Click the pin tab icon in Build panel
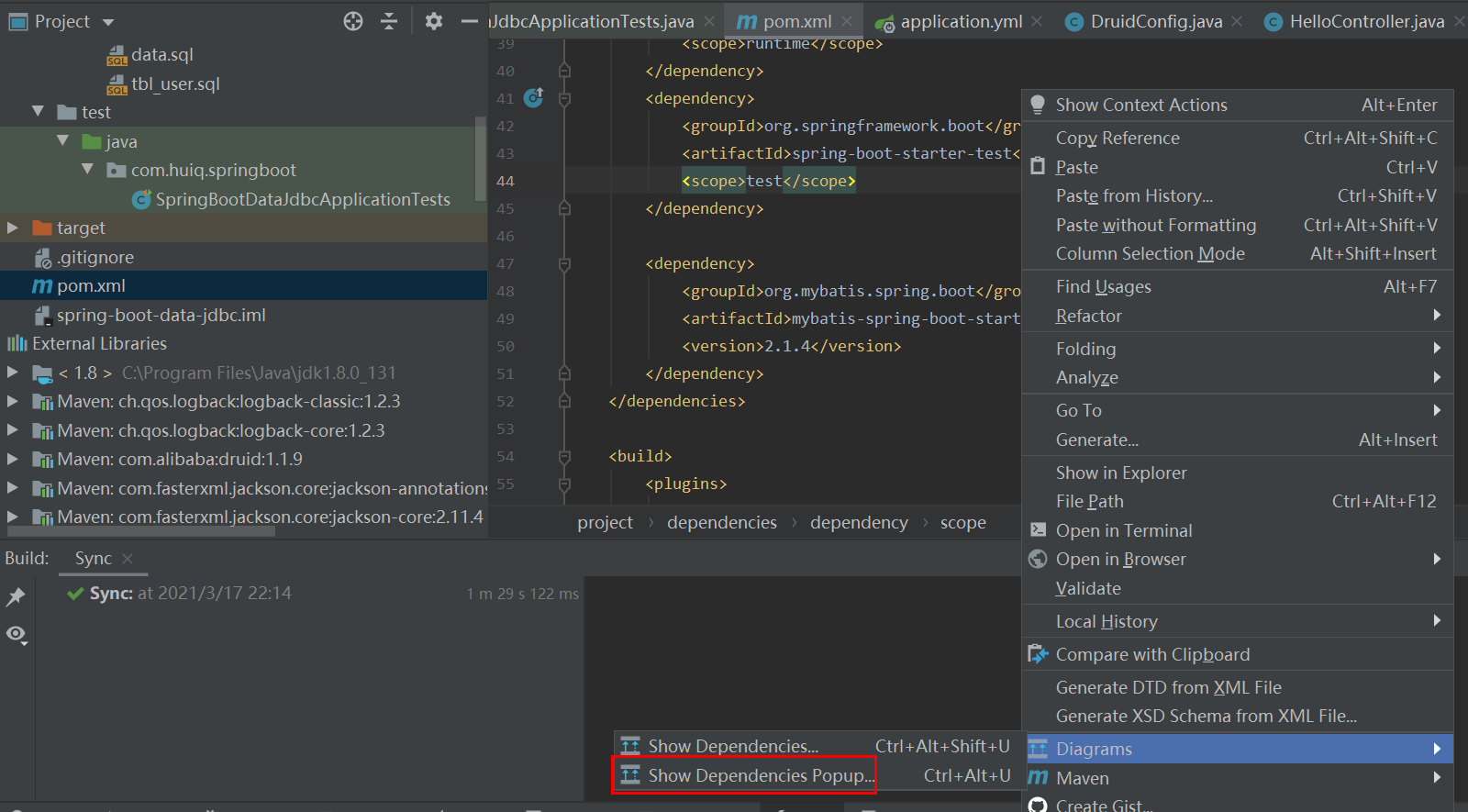The width and height of the screenshot is (1468, 812). pos(16,597)
